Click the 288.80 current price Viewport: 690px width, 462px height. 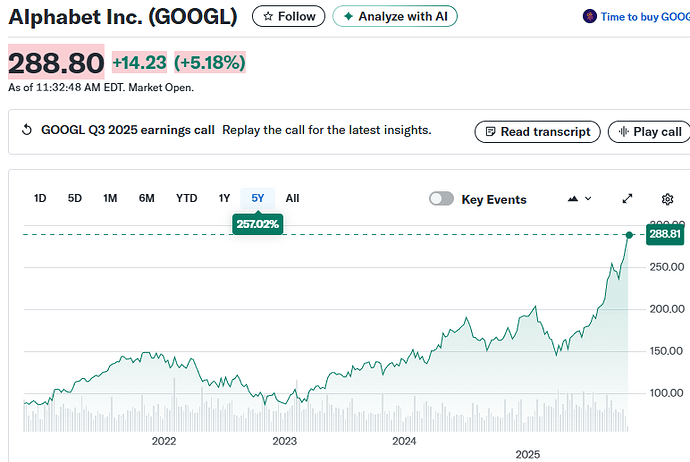point(56,63)
